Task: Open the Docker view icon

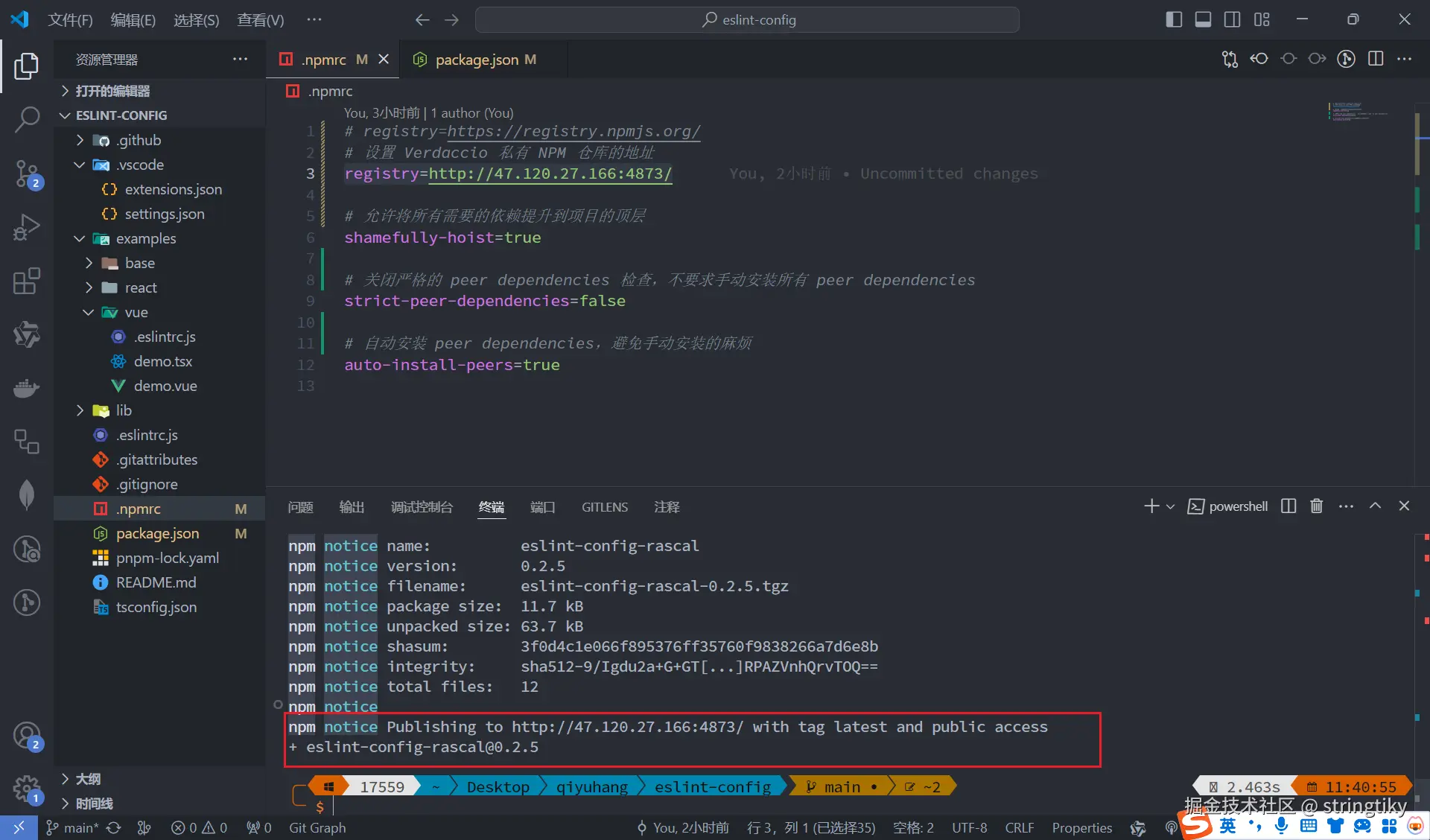Action: 27,389
